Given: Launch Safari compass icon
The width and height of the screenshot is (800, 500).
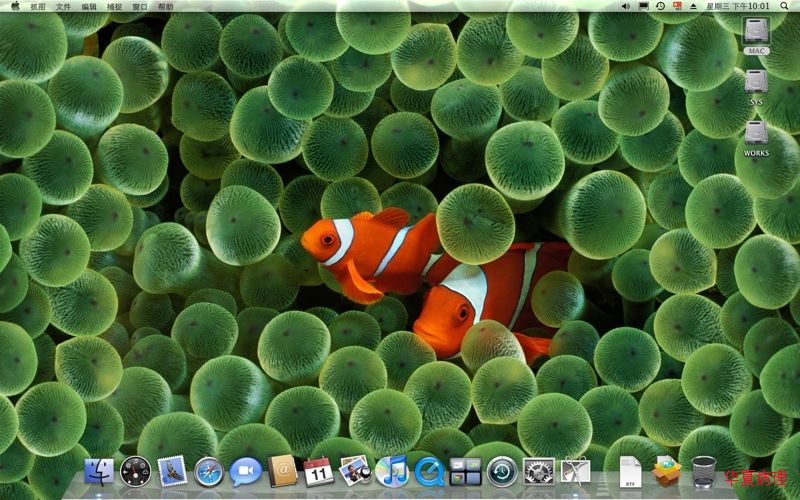Looking at the screenshot, I should pyautogui.click(x=209, y=471).
